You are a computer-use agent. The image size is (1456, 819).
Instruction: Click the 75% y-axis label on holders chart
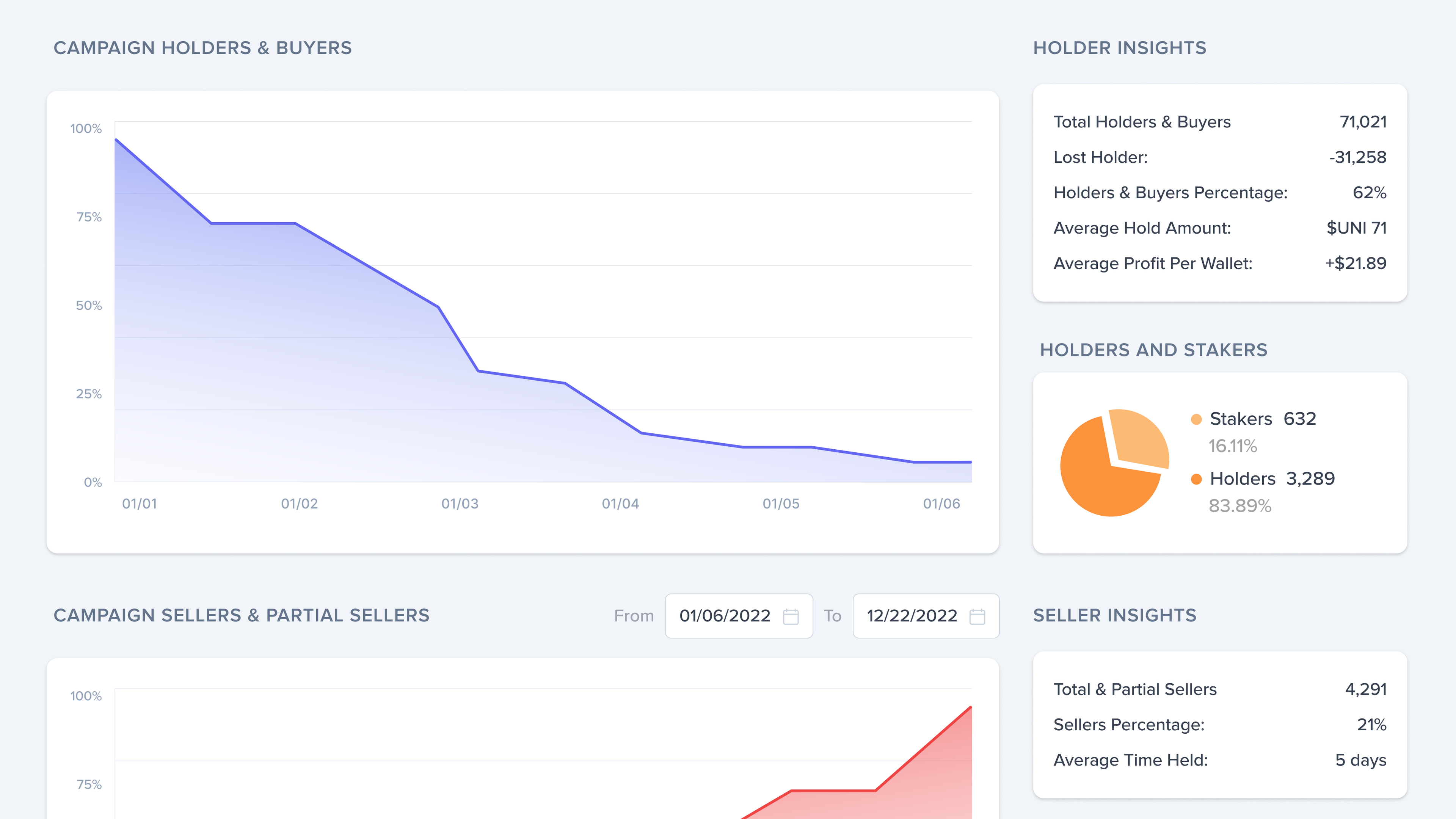(89, 217)
